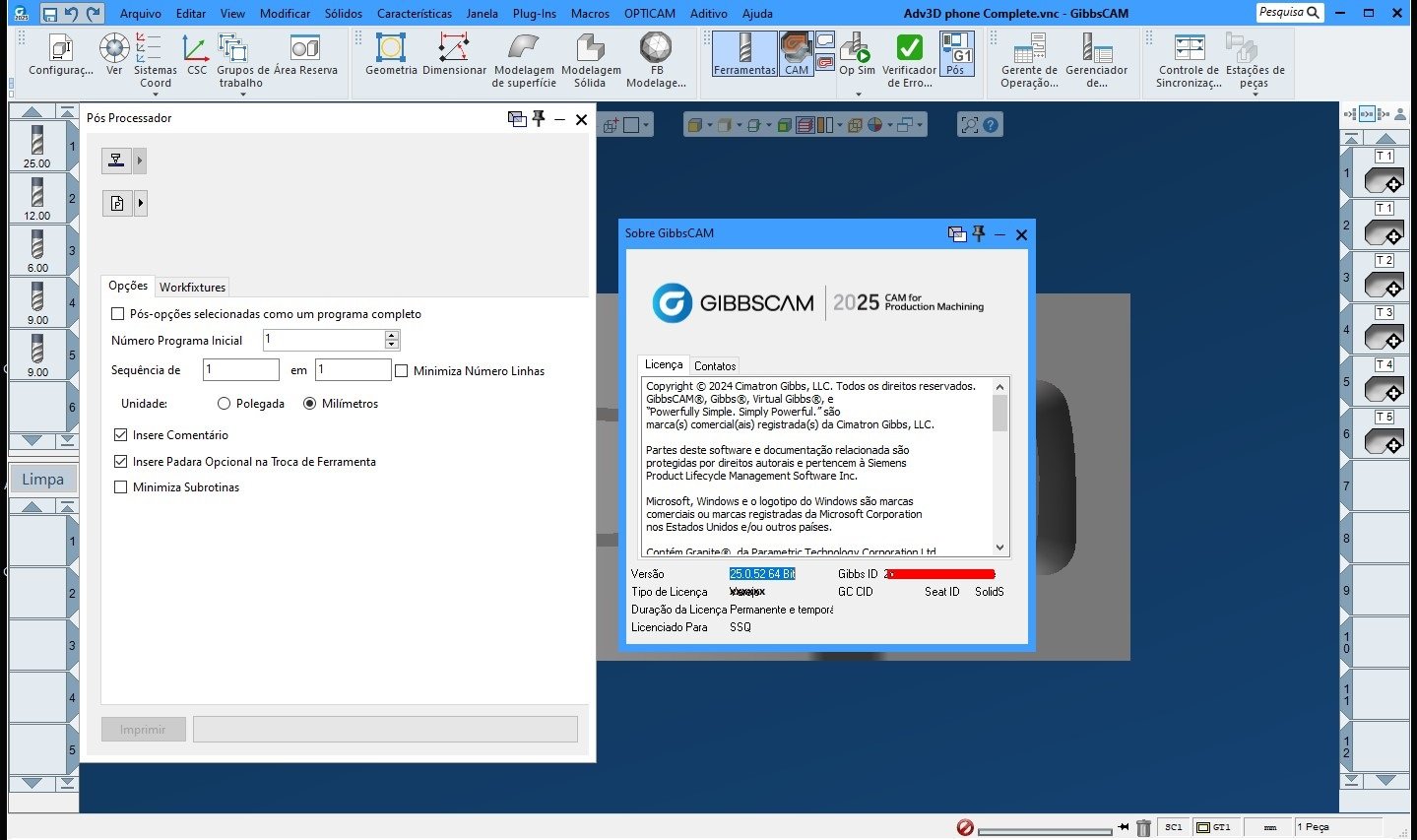Select the Polegada unit radio button

point(224,403)
